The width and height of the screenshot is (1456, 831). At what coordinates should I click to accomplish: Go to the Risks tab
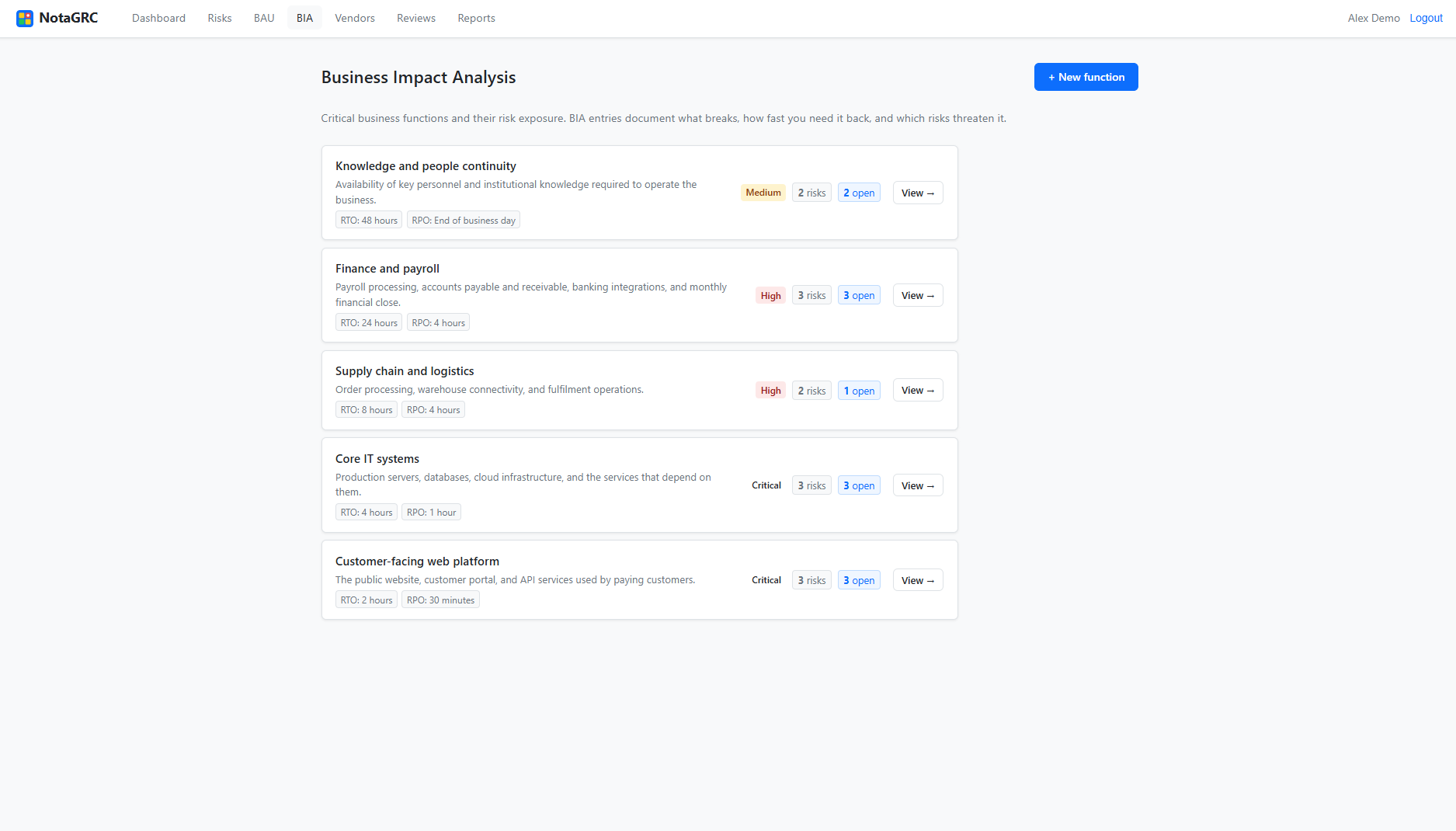[220, 18]
